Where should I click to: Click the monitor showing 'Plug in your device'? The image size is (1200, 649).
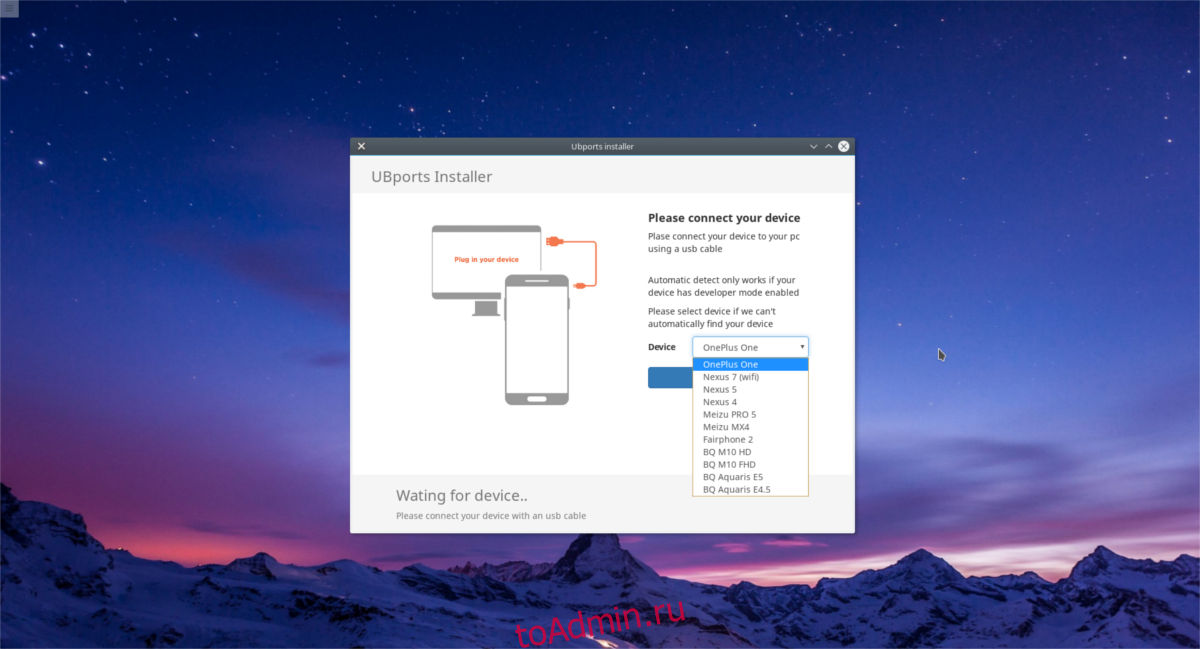coord(486,261)
